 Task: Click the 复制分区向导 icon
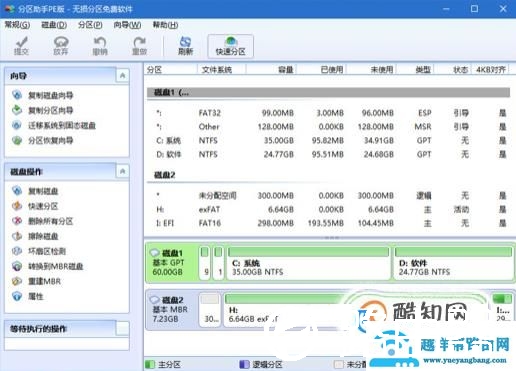click(x=17, y=110)
